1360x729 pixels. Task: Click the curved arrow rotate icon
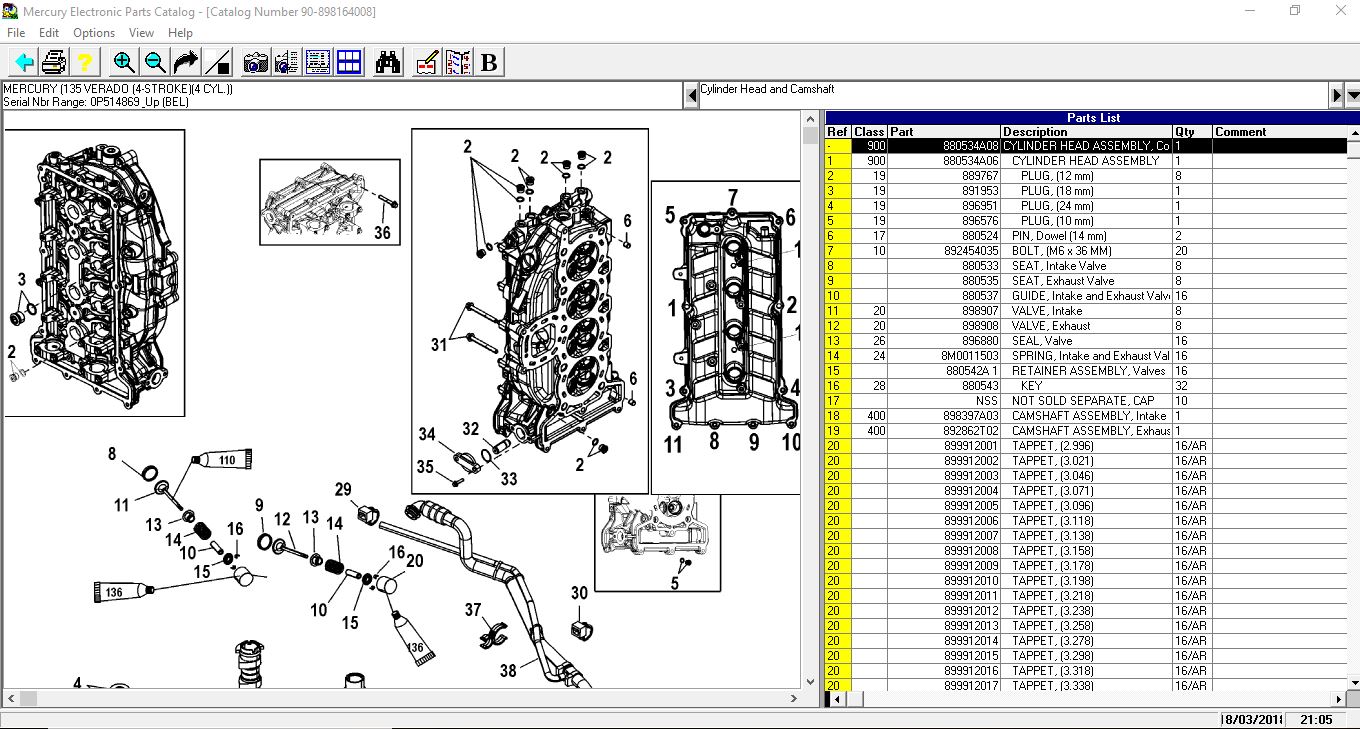[x=186, y=63]
